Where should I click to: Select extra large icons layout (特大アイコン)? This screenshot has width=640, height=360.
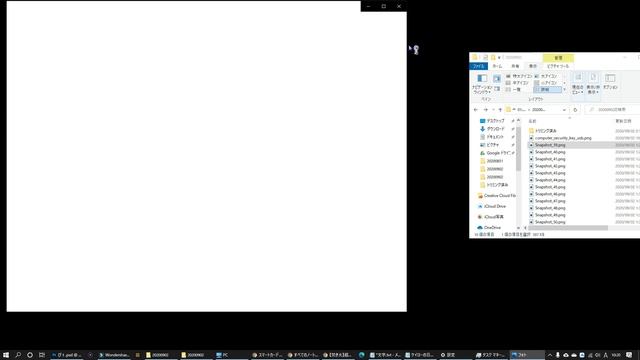click(519, 76)
